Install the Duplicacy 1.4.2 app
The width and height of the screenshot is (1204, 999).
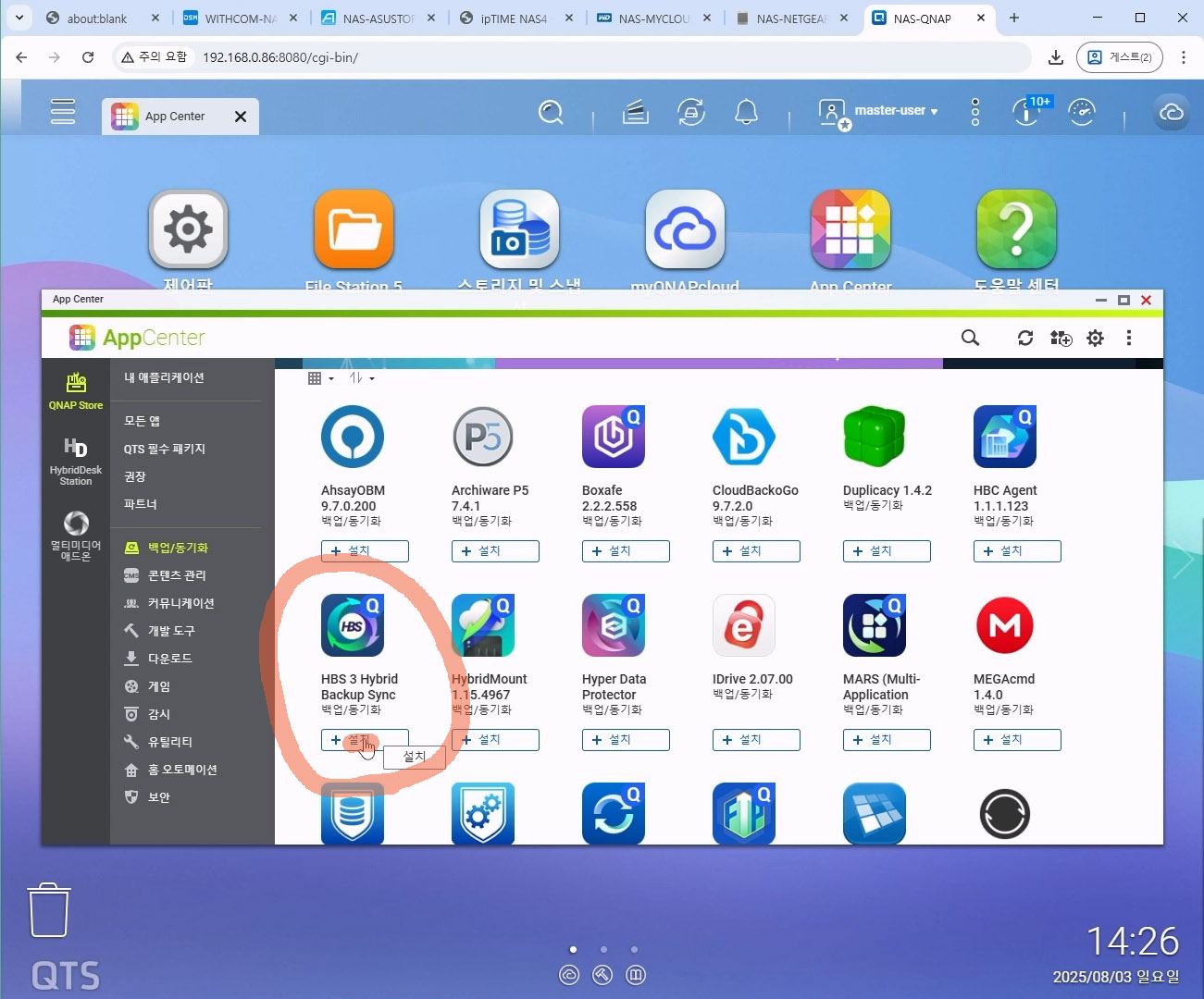click(x=887, y=551)
